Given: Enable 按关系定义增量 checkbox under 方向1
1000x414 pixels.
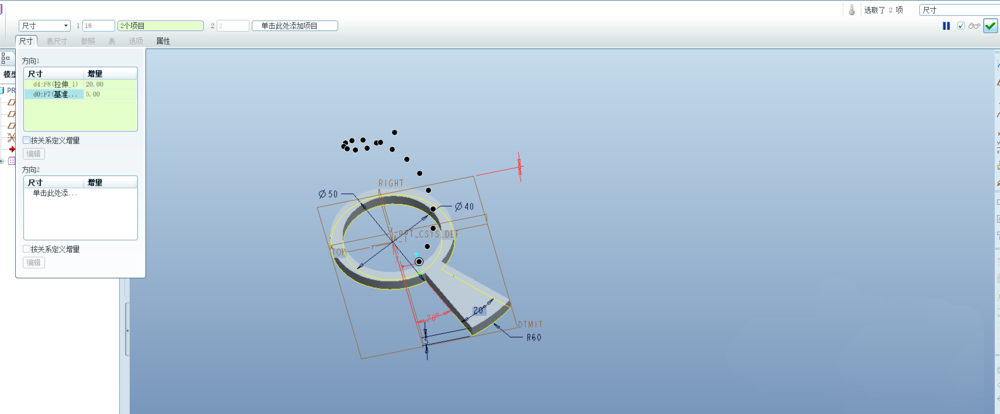Looking at the screenshot, I should pos(26,140).
